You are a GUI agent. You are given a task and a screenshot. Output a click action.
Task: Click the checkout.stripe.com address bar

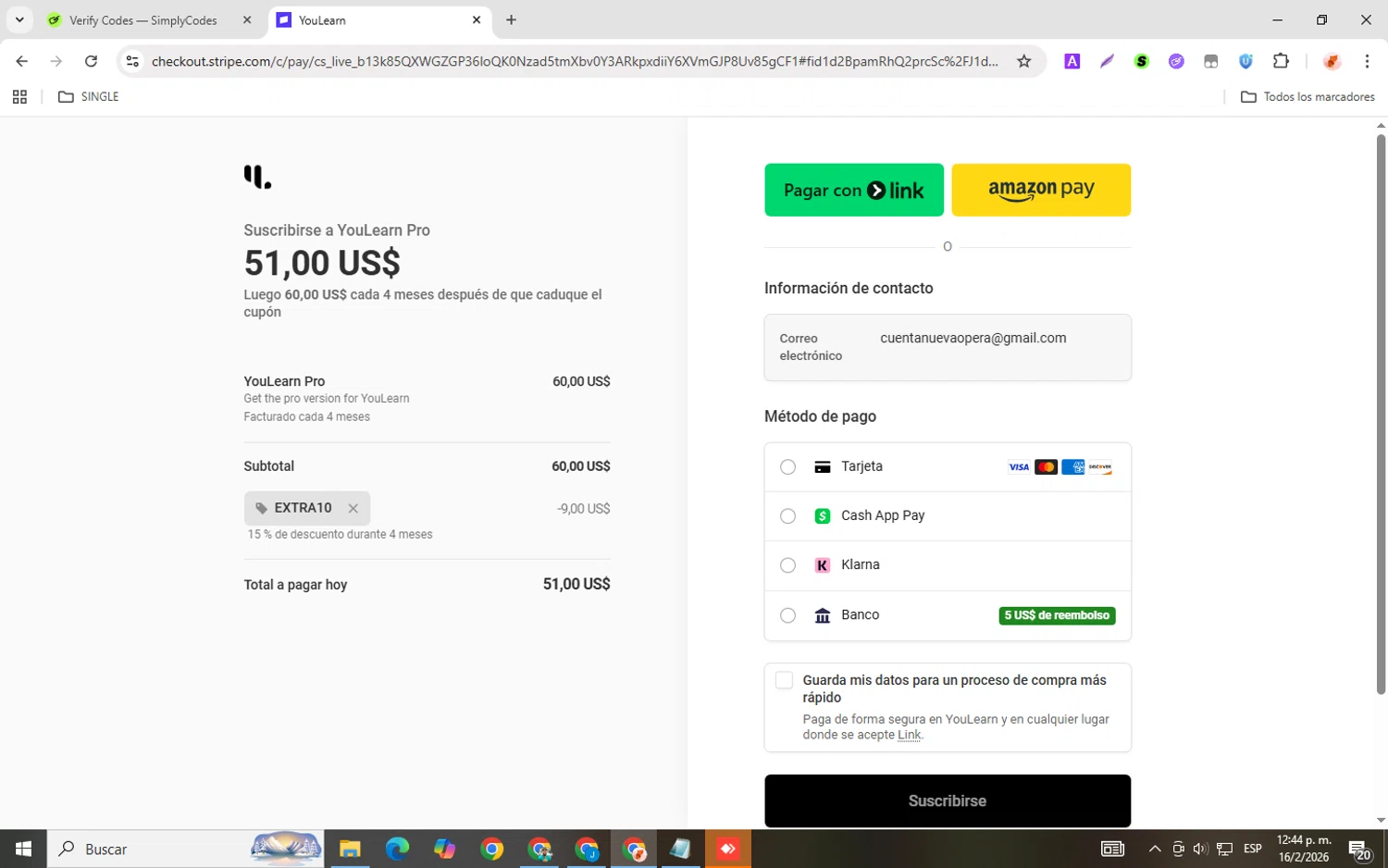pyautogui.click(x=574, y=61)
